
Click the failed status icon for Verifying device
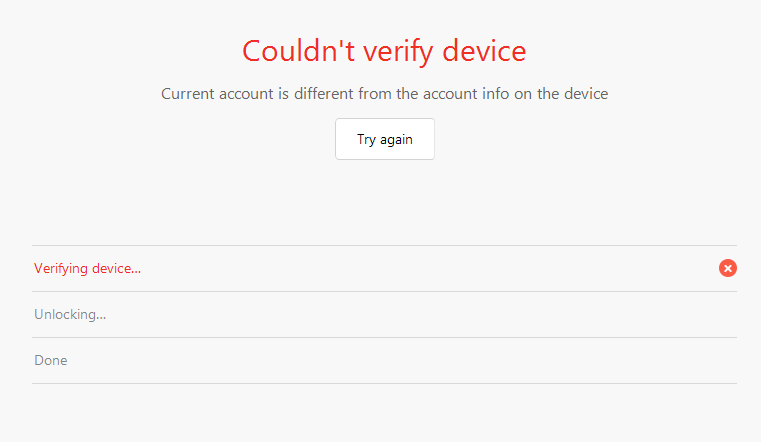(728, 268)
